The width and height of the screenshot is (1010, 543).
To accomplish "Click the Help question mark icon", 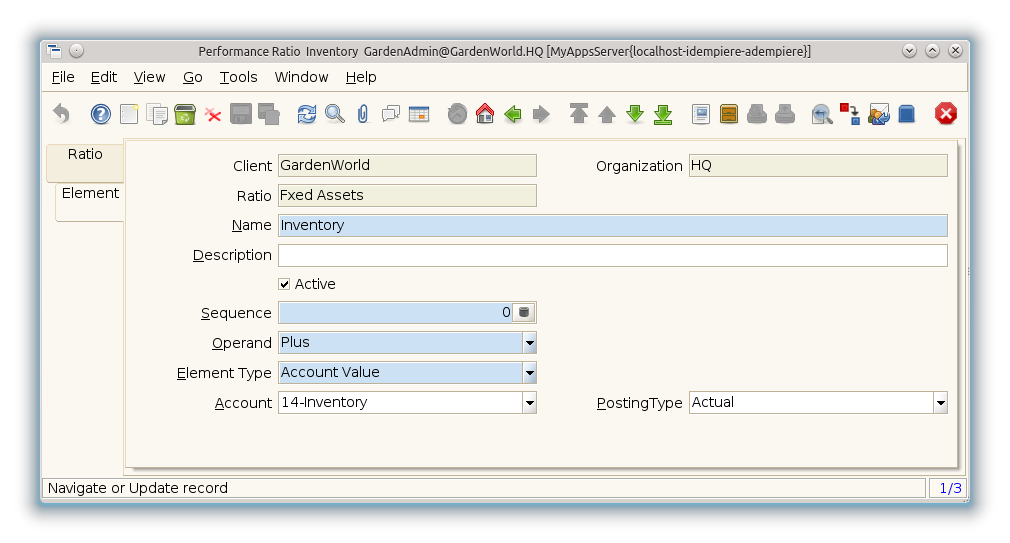I will click(x=101, y=114).
